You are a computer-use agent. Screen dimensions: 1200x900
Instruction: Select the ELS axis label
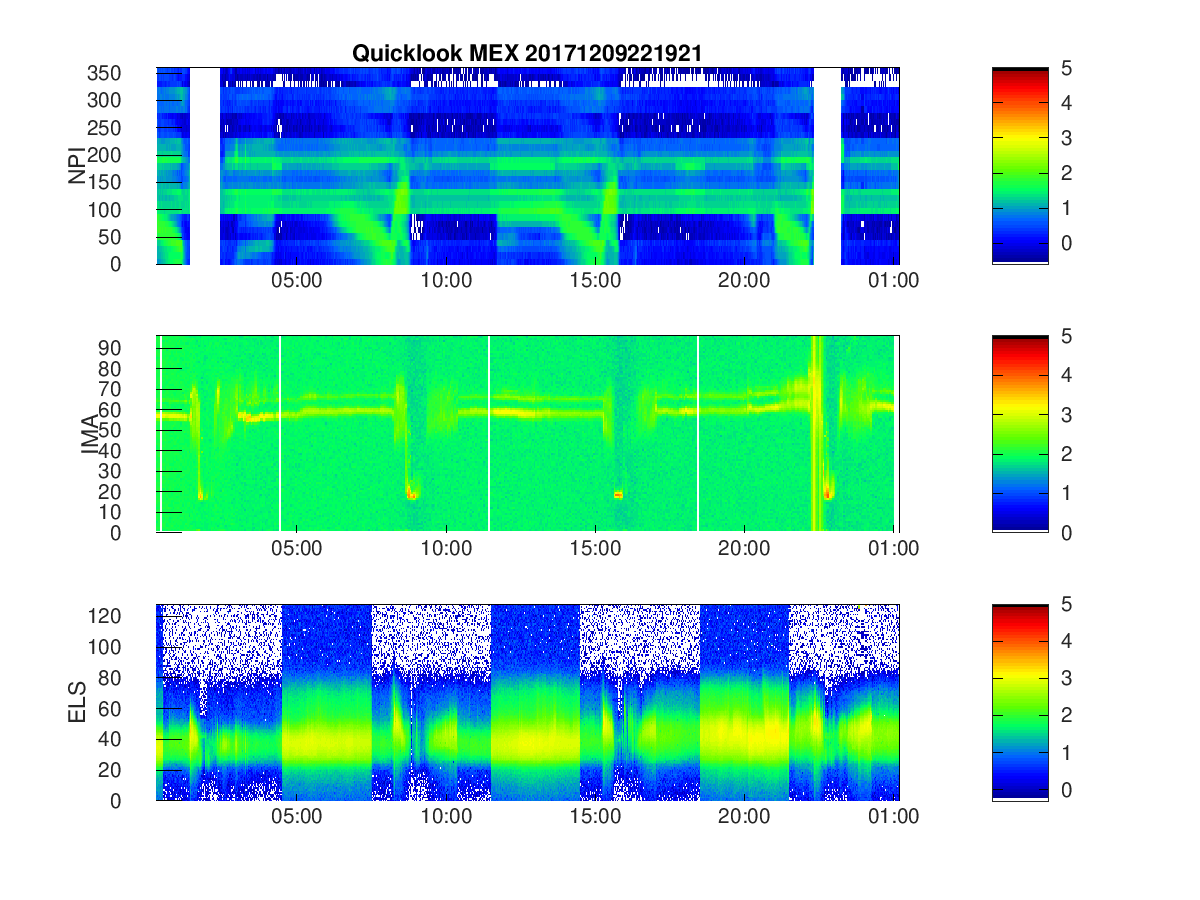point(77,702)
